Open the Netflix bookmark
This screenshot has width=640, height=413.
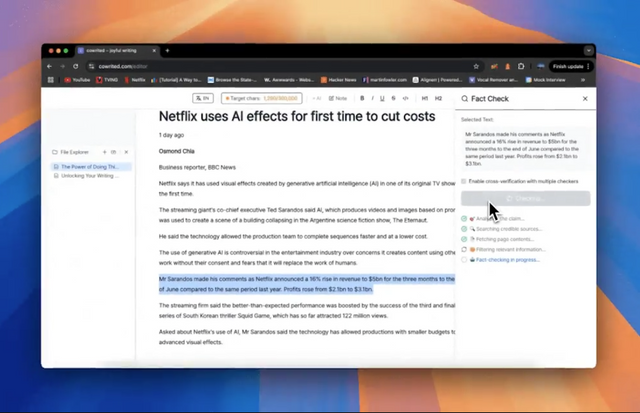(135, 80)
